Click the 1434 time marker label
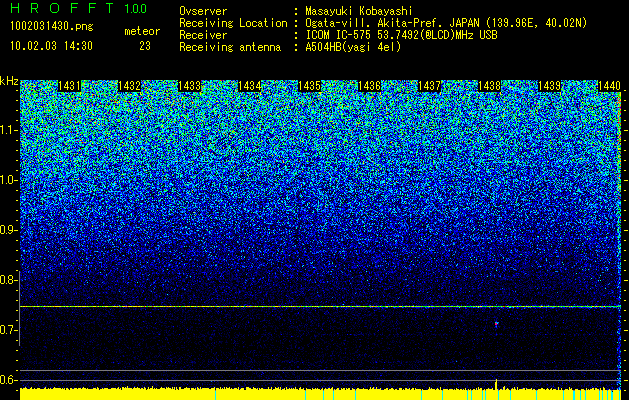 point(250,86)
